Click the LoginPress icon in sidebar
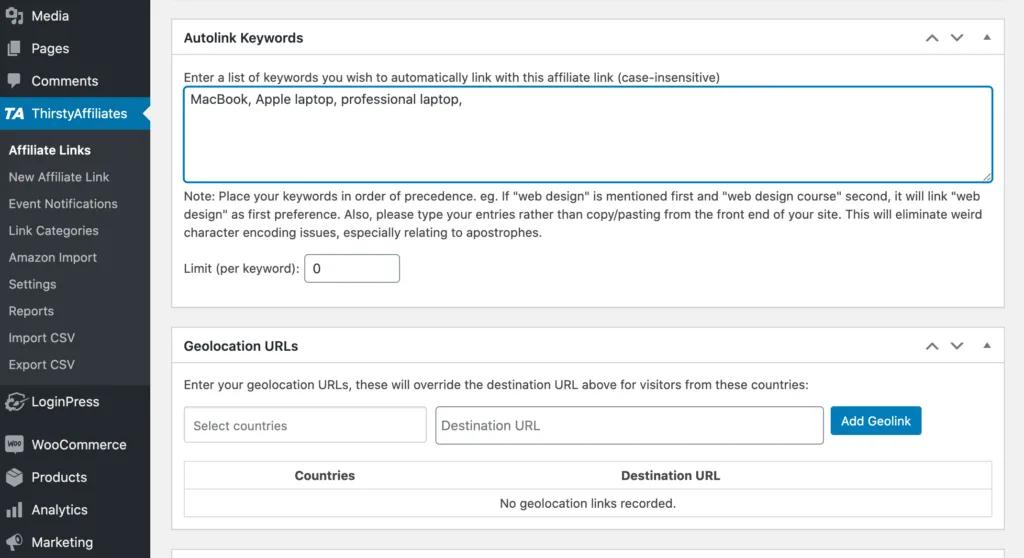The image size is (1024, 558). click(x=14, y=402)
